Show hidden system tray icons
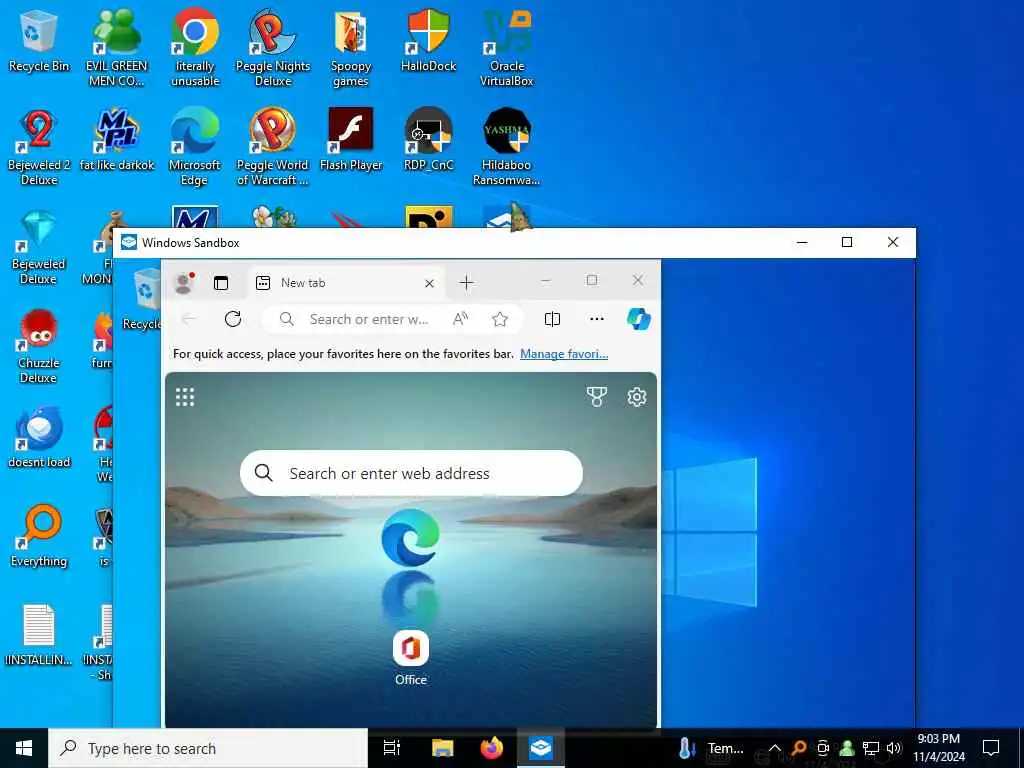 775,748
